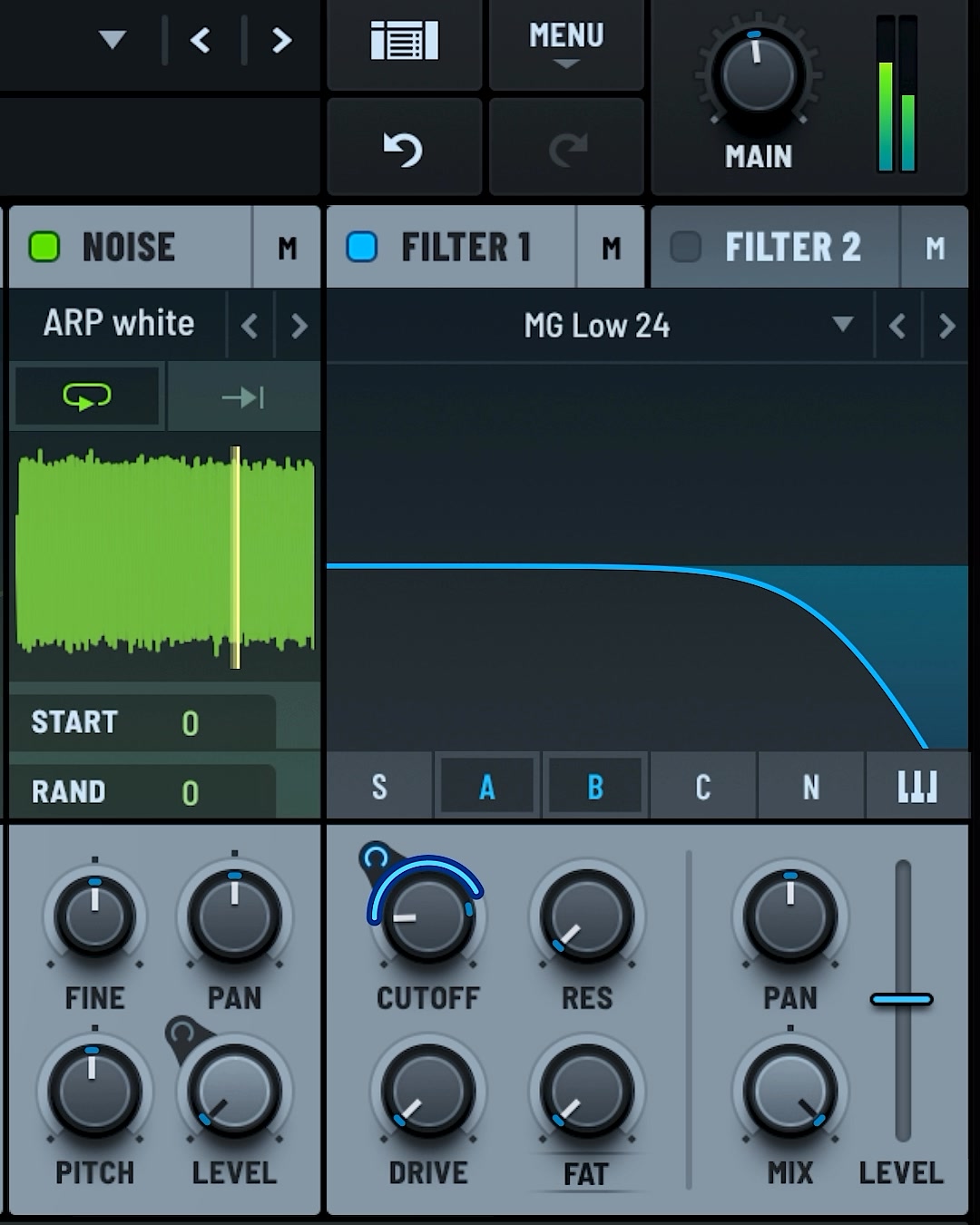The height and width of the screenshot is (1225, 980).
Task: Adjust the filter FAT knob
Action: [x=586, y=1092]
